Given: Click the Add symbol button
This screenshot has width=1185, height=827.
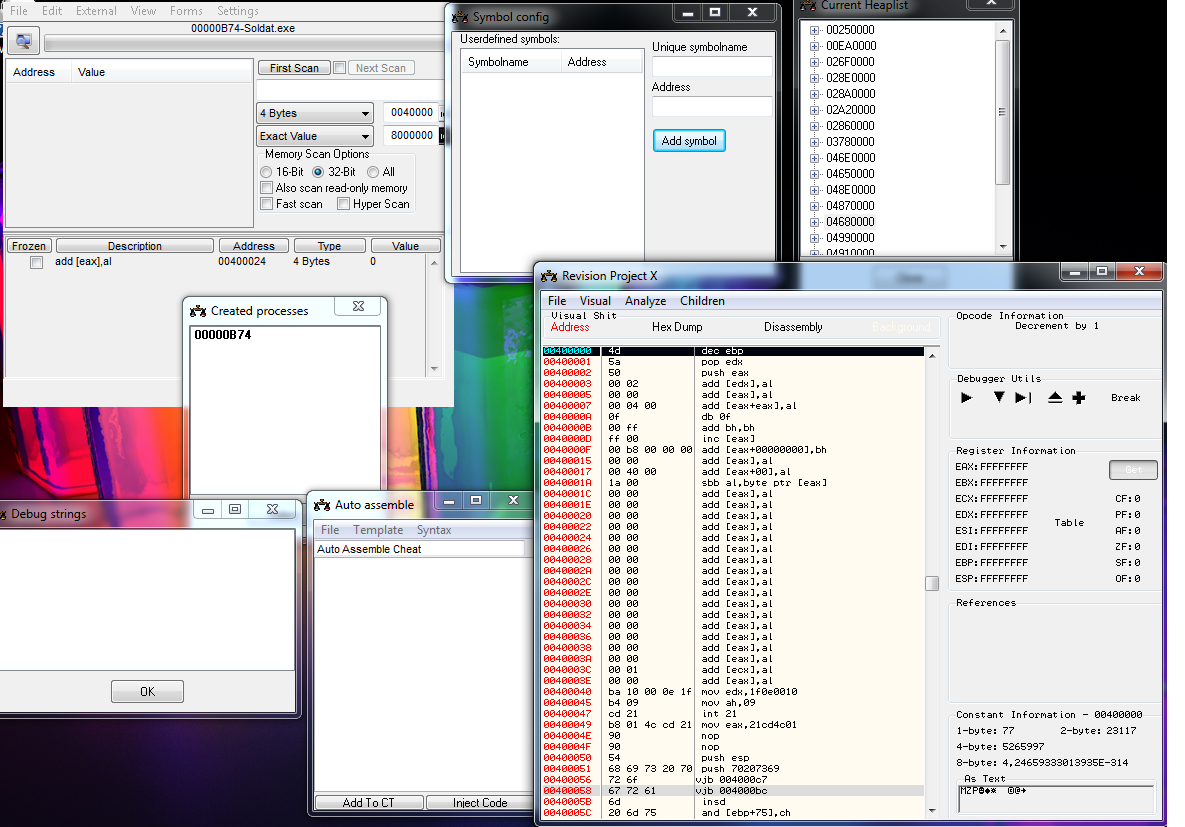Looking at the screenshot, I should tap(689, 141).
